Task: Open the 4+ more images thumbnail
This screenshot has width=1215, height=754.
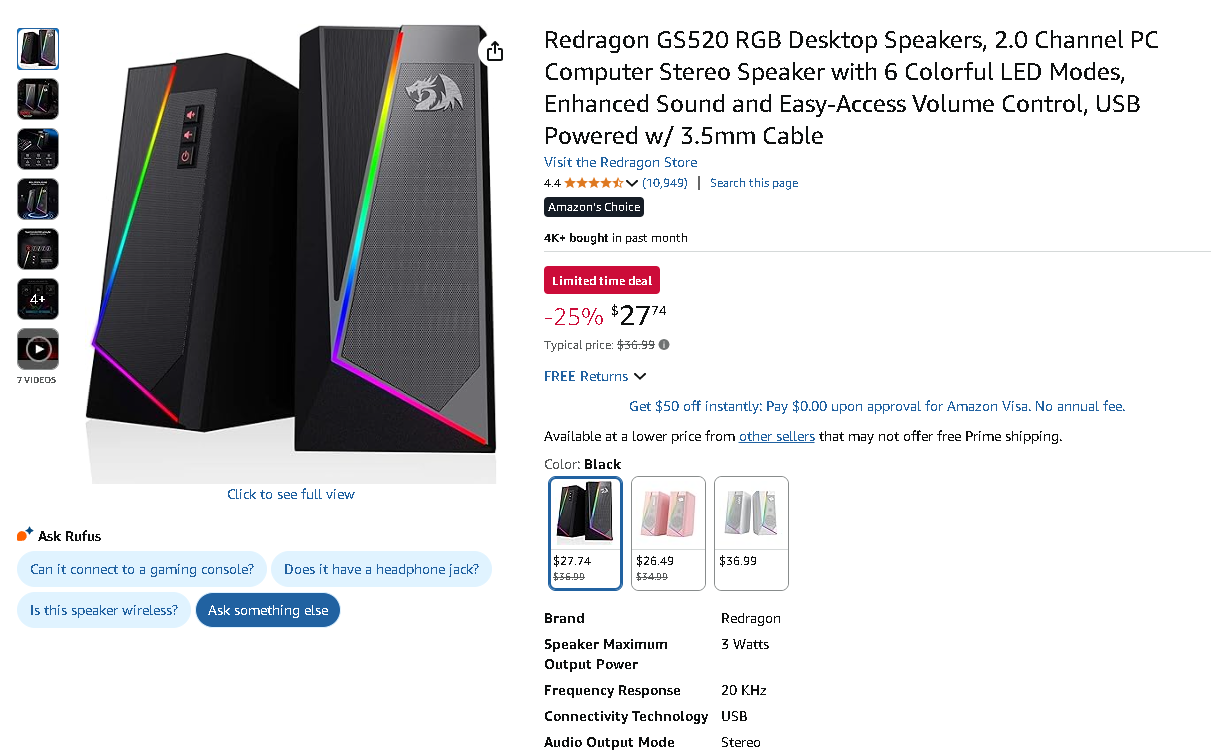Action: pyautogui.click(x=38, y=299)
